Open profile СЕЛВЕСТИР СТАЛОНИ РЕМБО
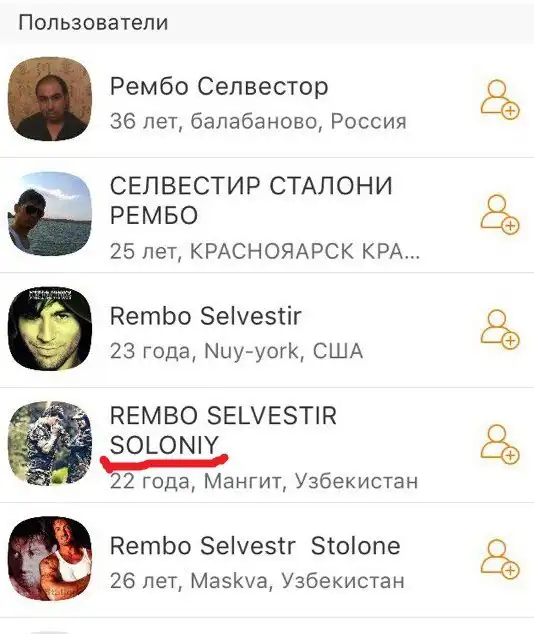The height and width of the screenshot is (634, 534). coord(251,200)
